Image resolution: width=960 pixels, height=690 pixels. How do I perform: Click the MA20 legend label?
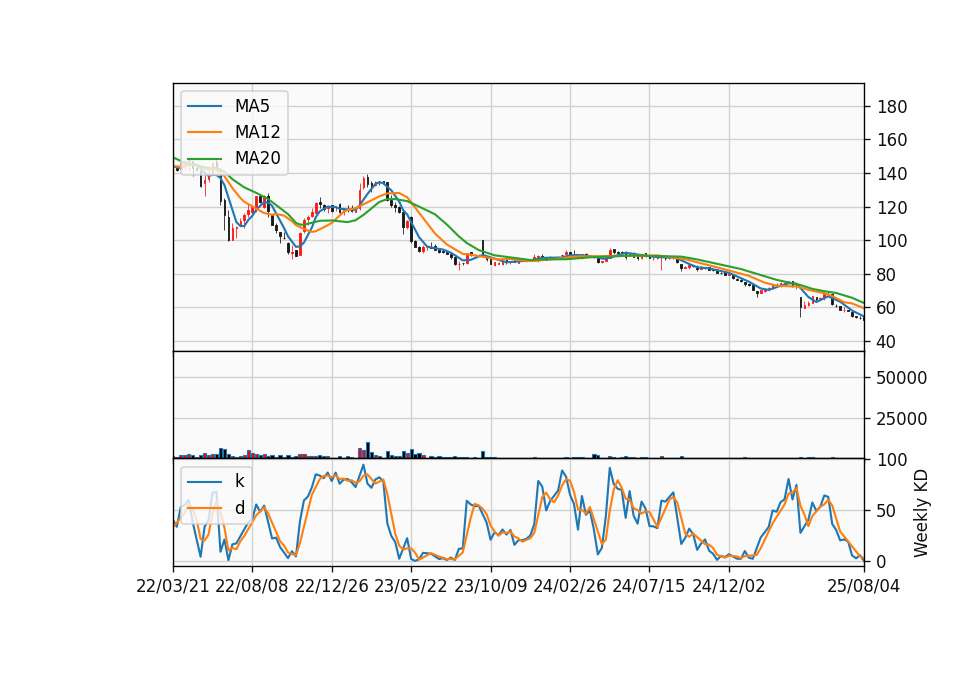pyautogui.click(x=258, y=158)
